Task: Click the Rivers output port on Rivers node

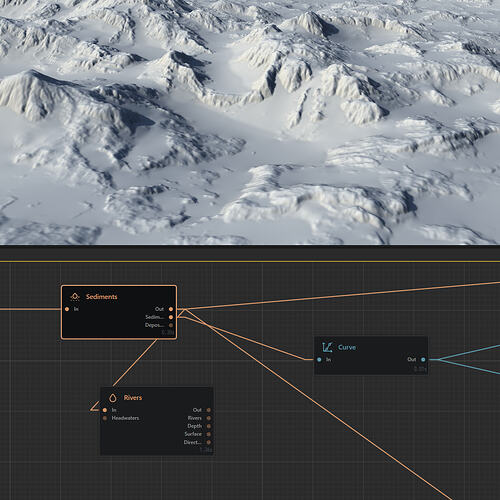Action: pyautogui.click(x=209, y=418)
